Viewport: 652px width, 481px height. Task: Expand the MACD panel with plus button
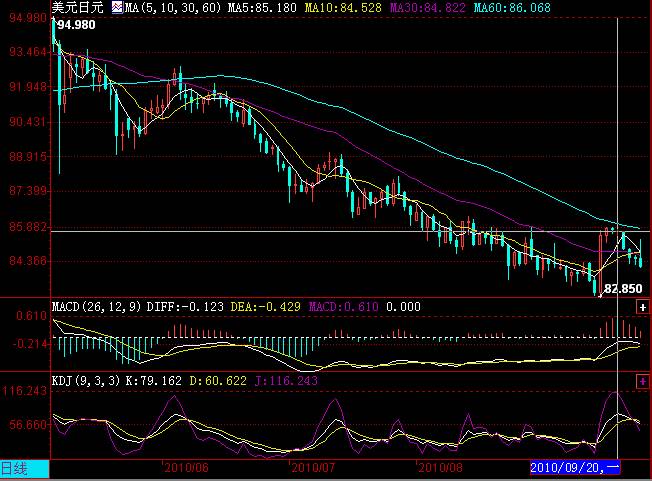click(x=642, y=307)
